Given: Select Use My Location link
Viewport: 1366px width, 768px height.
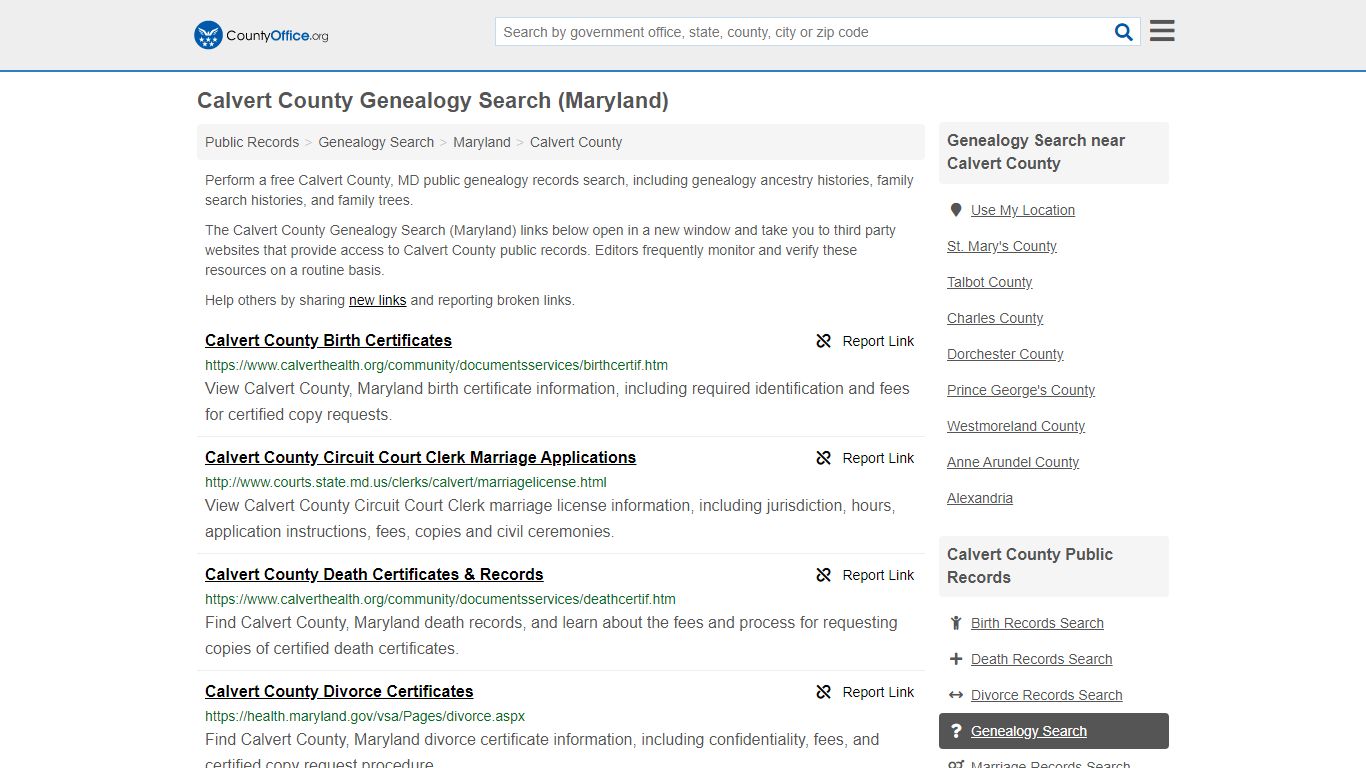Looking at the screenshot, I should [1023, 210].
